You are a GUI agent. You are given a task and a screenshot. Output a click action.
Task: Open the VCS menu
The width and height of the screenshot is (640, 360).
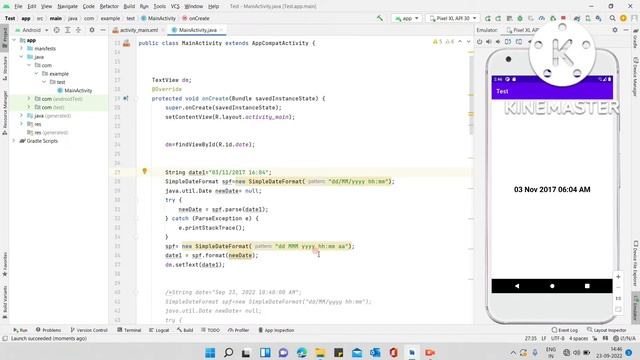pyautogui.click(x=175, y=6)
